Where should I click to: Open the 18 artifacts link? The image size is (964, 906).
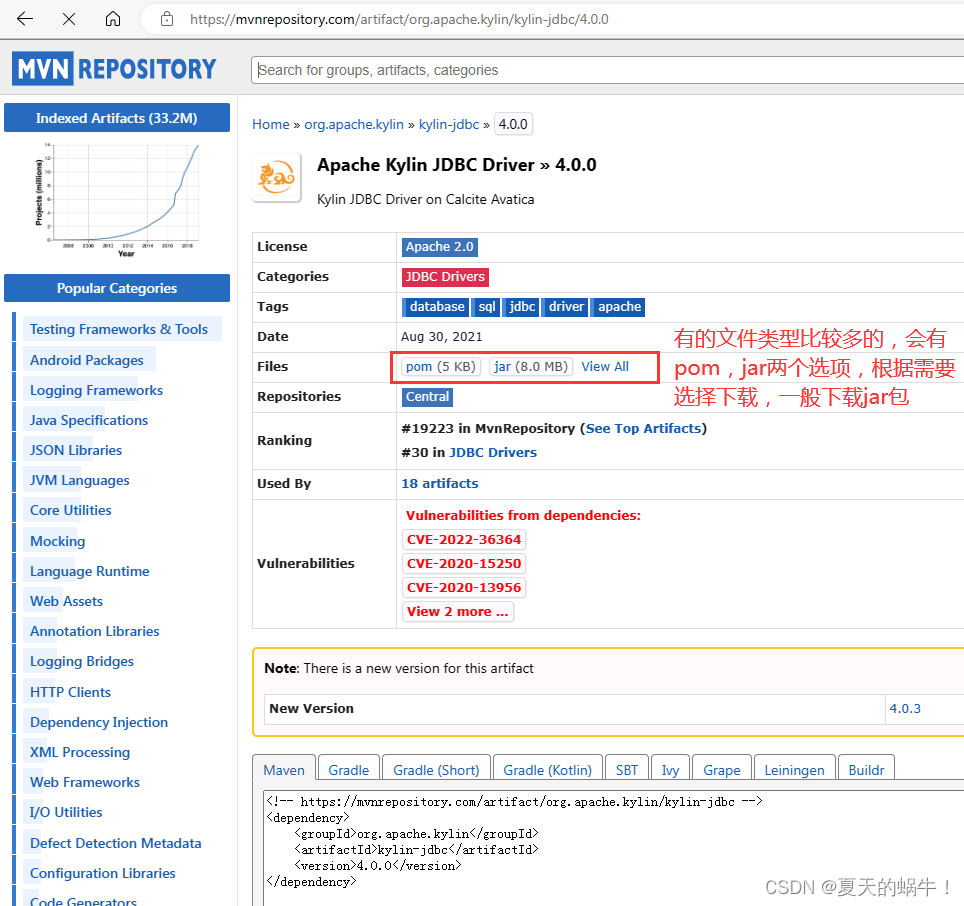click(440, 484)
